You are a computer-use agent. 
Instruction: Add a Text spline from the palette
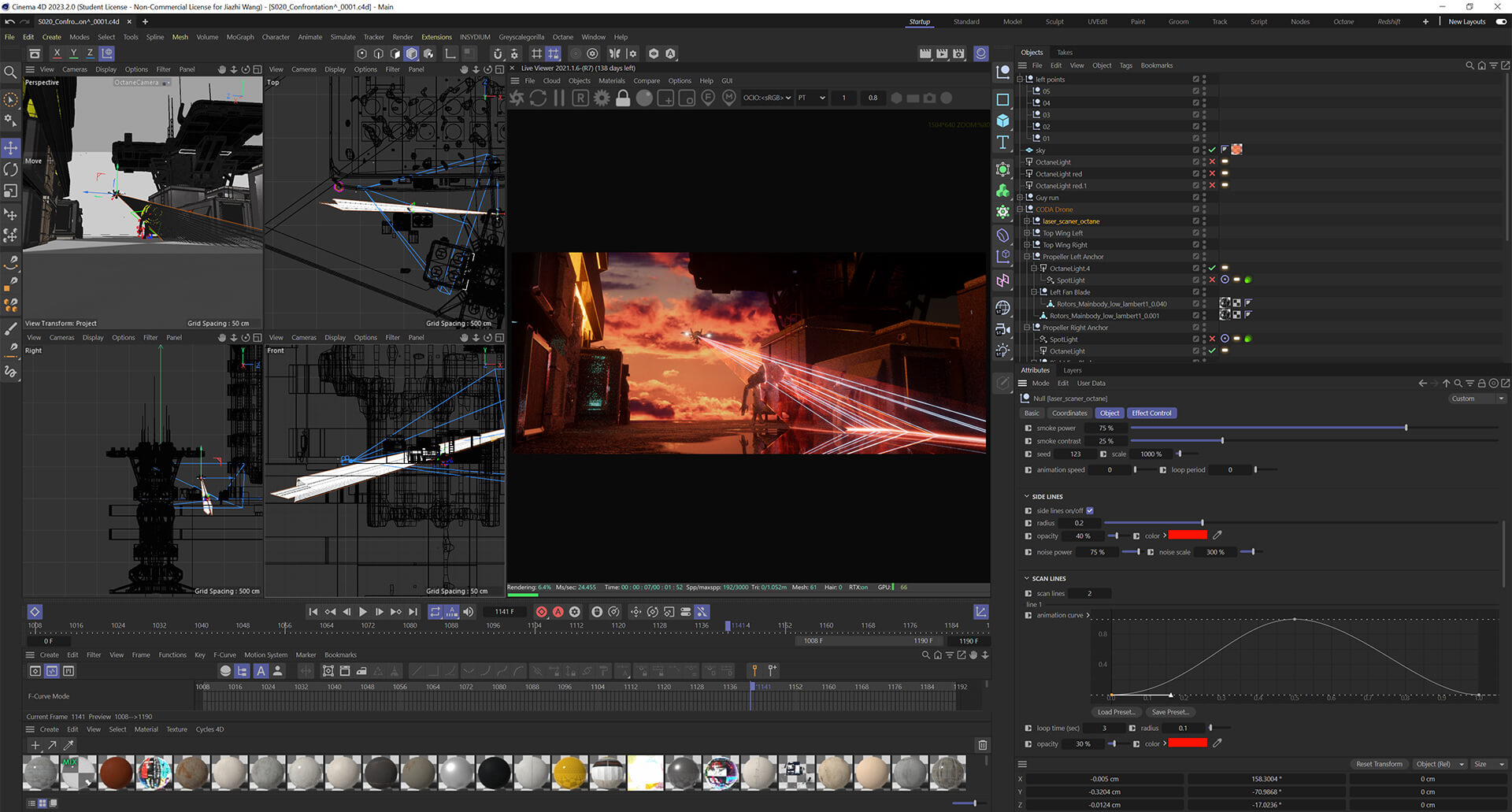point(1002,143)
